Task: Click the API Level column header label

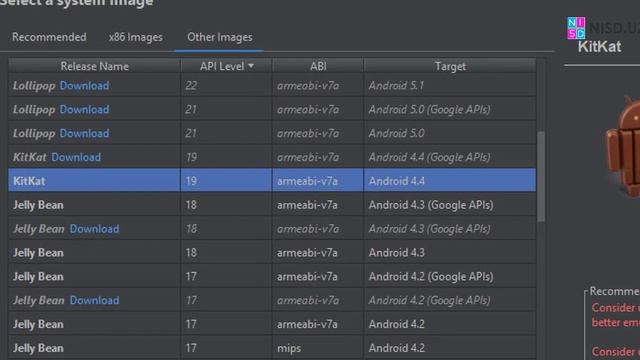Action: [222, 66]
